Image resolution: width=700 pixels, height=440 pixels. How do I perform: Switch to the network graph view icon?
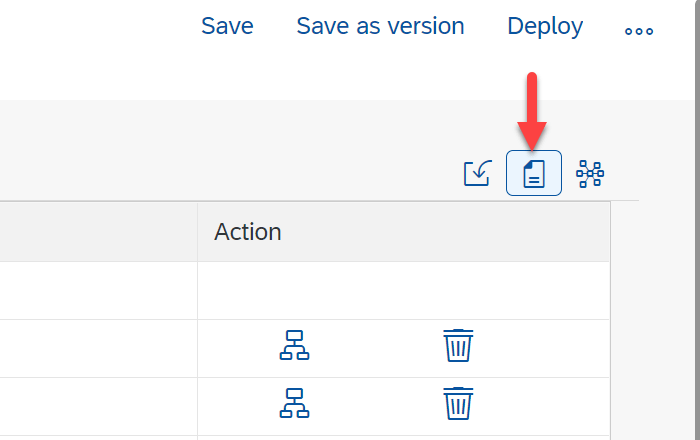pyautogui.click(x=590, y=173)
